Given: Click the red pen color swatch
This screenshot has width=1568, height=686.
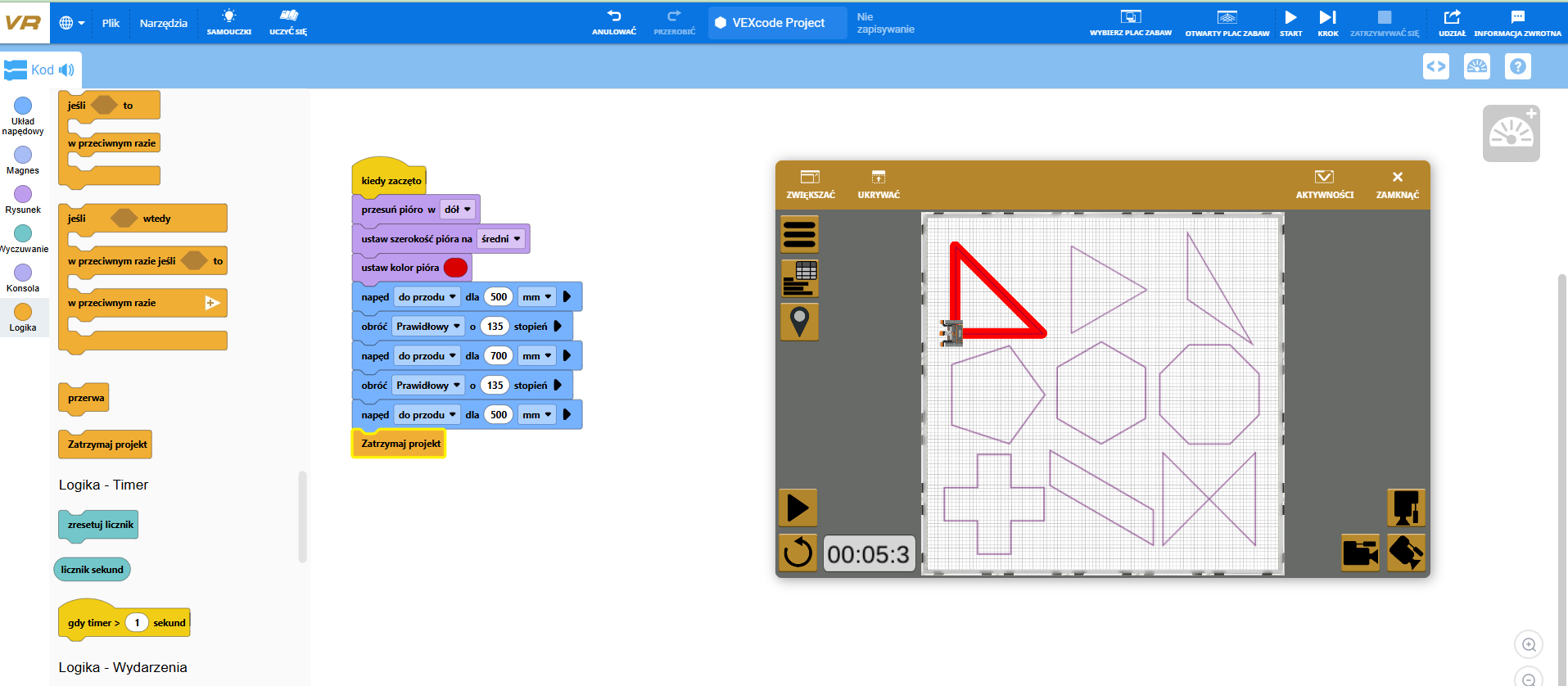Looking at the screenshot, I should (455, 268).
